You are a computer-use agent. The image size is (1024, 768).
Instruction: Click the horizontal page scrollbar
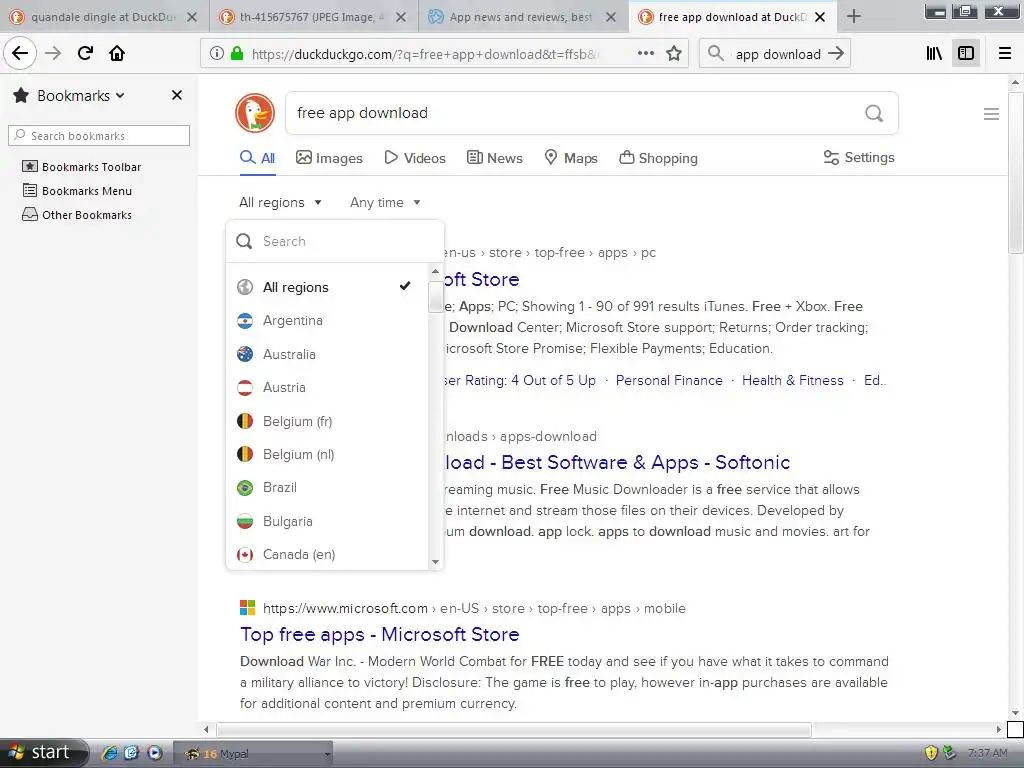(x=513, y=729)
